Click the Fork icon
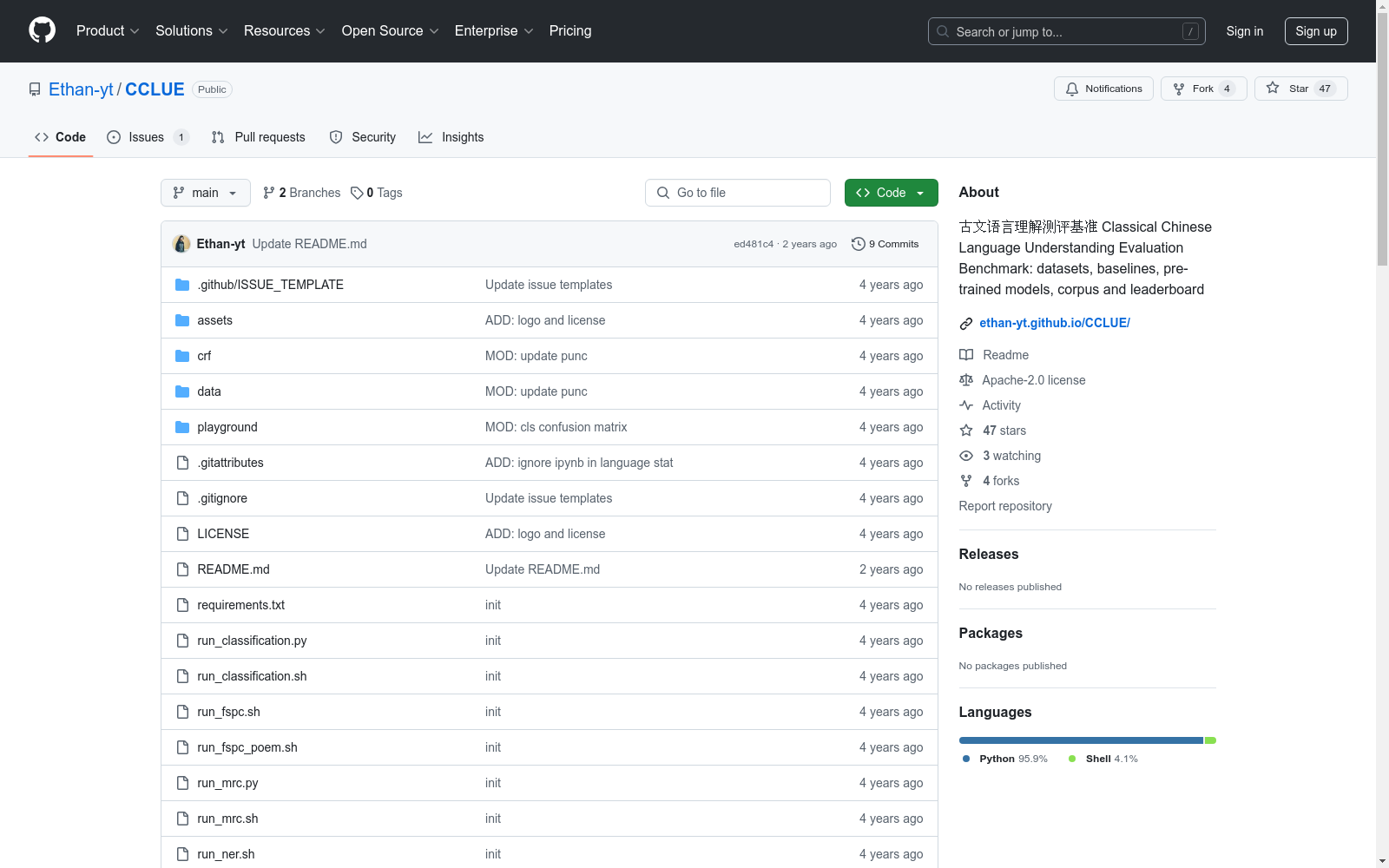1389x868 pixels. 1179,89
